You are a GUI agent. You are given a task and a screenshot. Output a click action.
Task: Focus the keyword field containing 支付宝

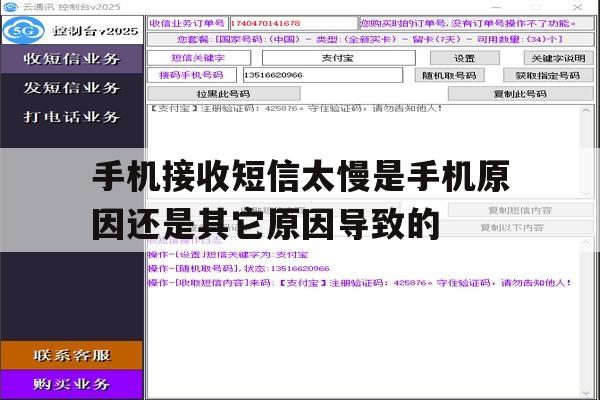[x=338, y=58]
